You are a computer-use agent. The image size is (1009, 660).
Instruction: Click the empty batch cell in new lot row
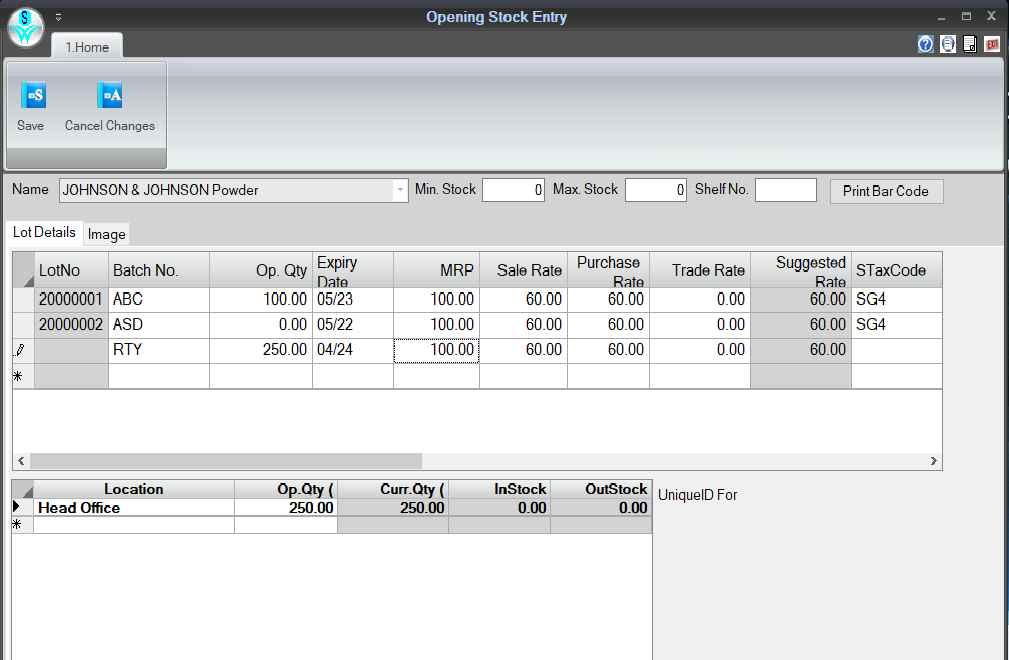[x=159, y=376]
